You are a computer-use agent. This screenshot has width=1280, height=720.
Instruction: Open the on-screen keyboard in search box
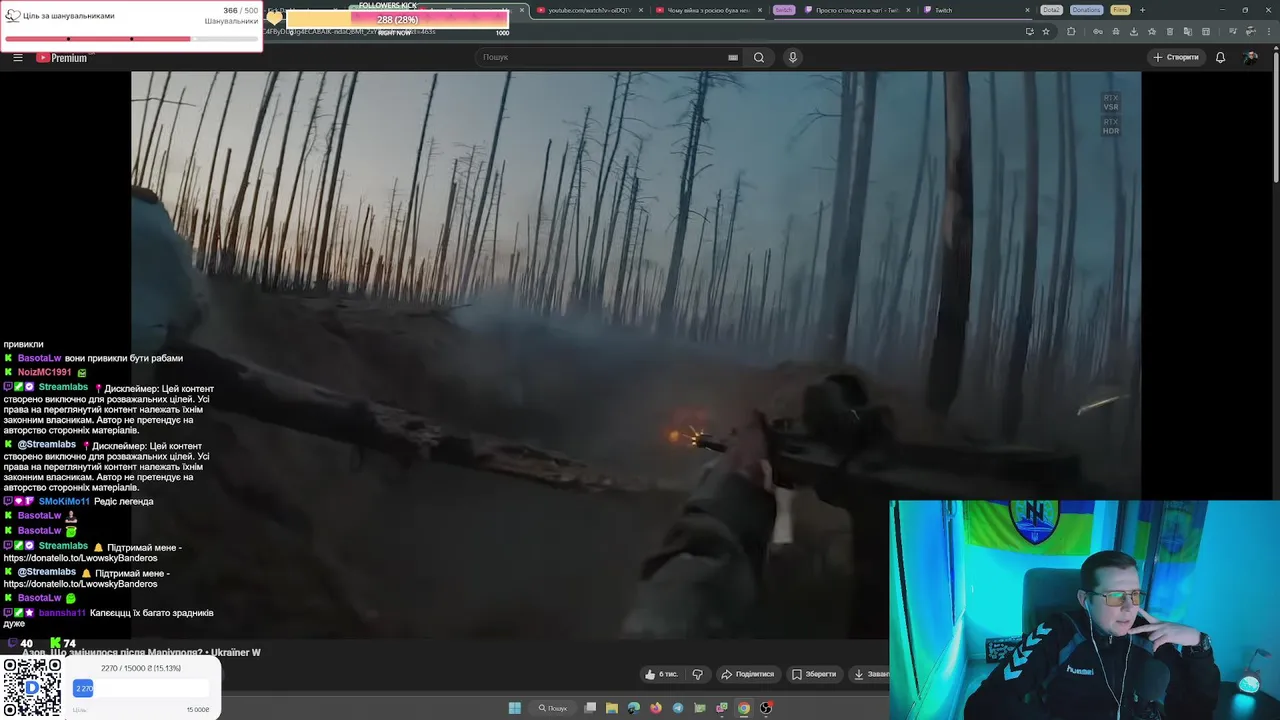tap(733, 57)
